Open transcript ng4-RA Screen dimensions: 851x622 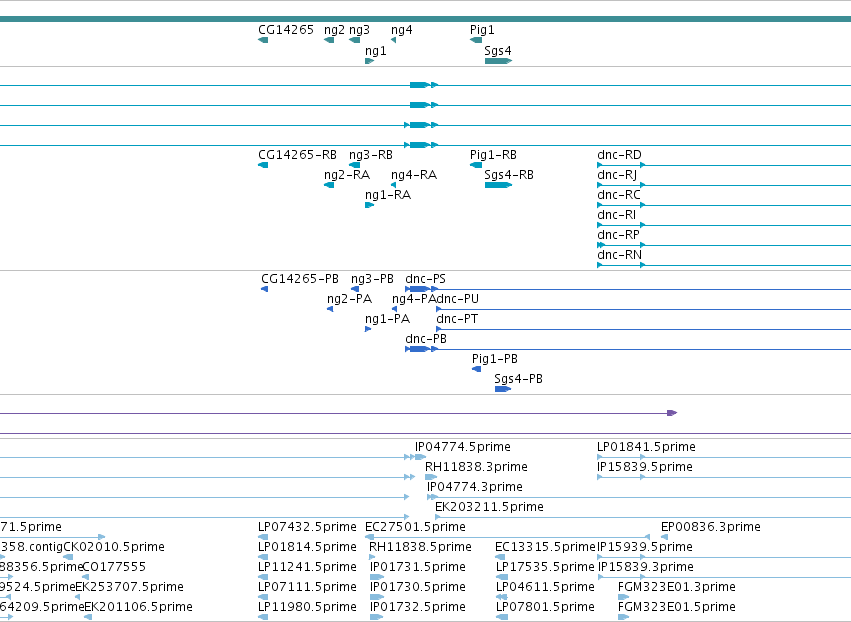[x=414, y=175]
